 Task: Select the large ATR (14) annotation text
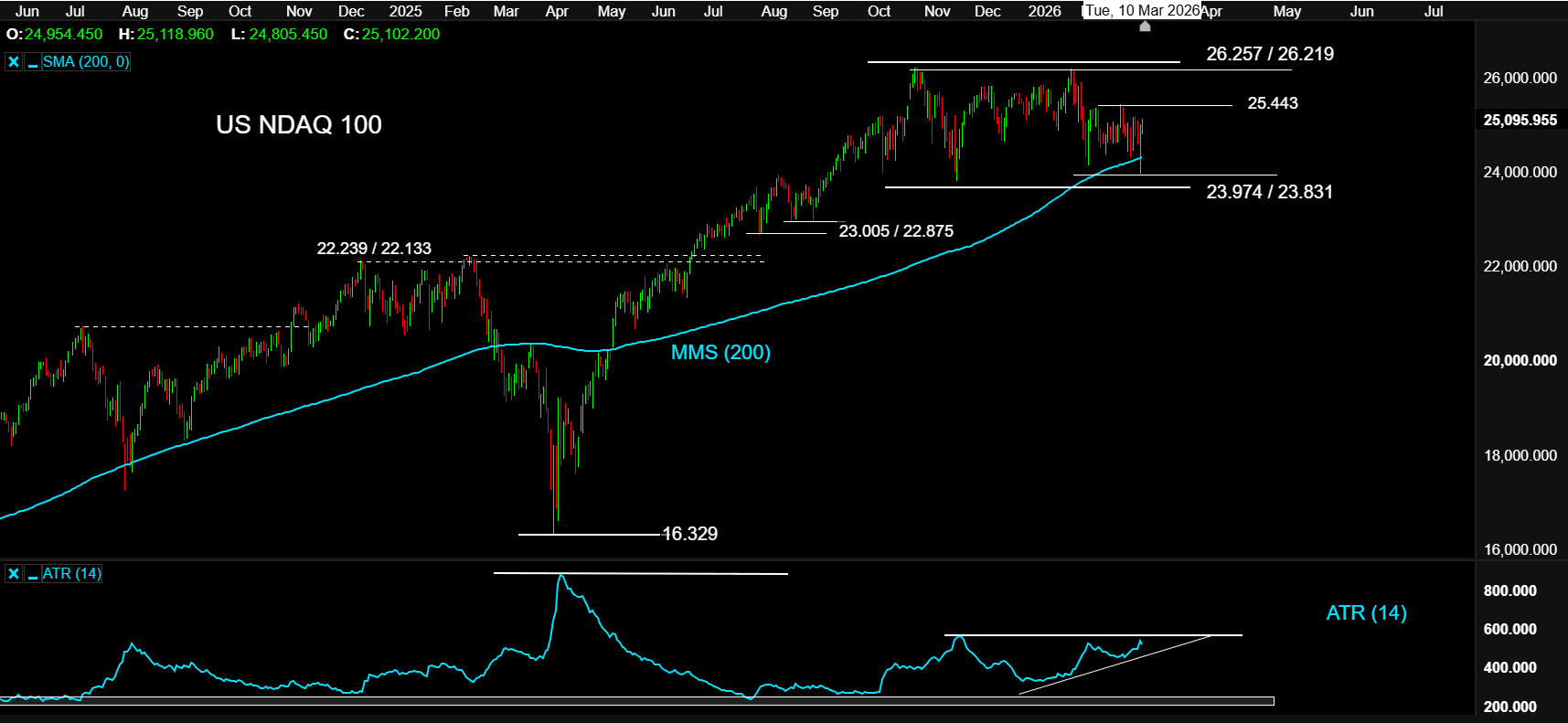[1366, 613]
